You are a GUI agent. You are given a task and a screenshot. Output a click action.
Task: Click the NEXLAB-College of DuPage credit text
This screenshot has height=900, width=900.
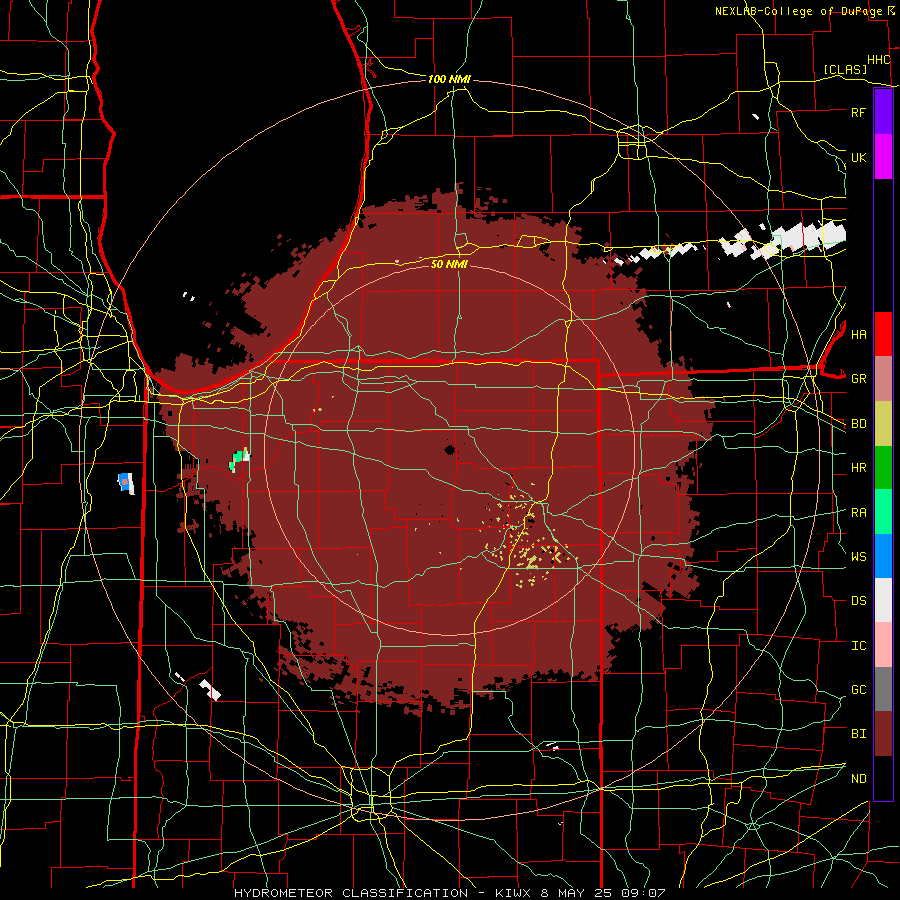(801, 11)
